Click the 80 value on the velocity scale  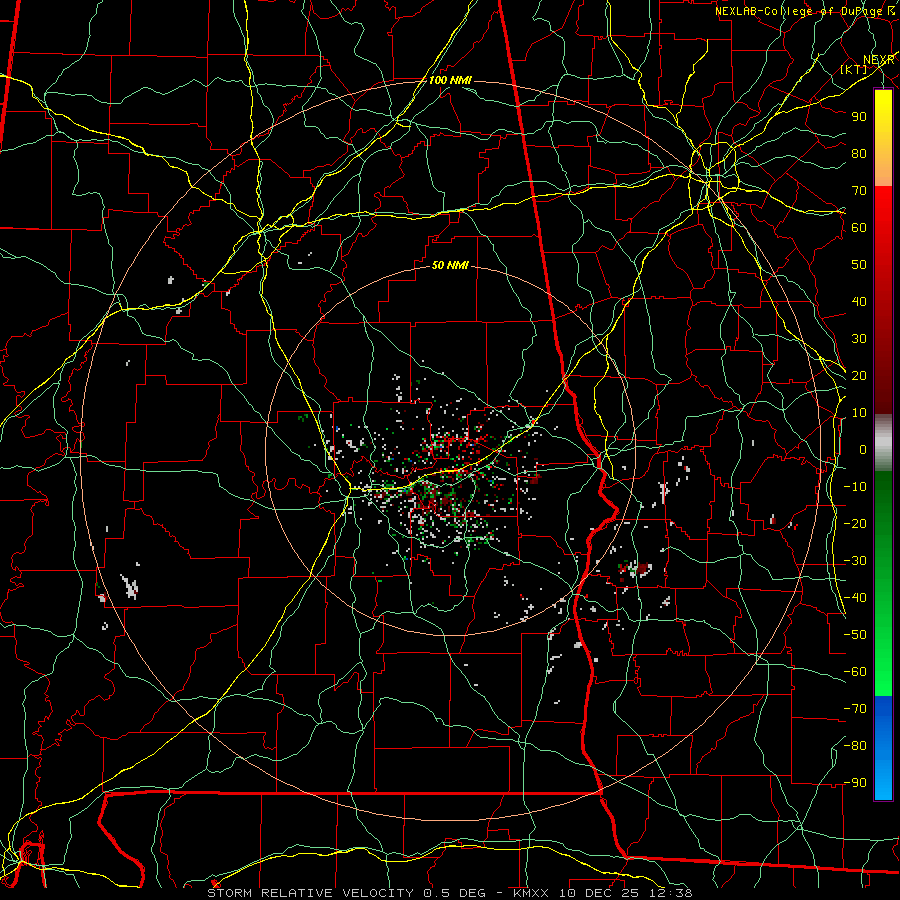point(859,153)
